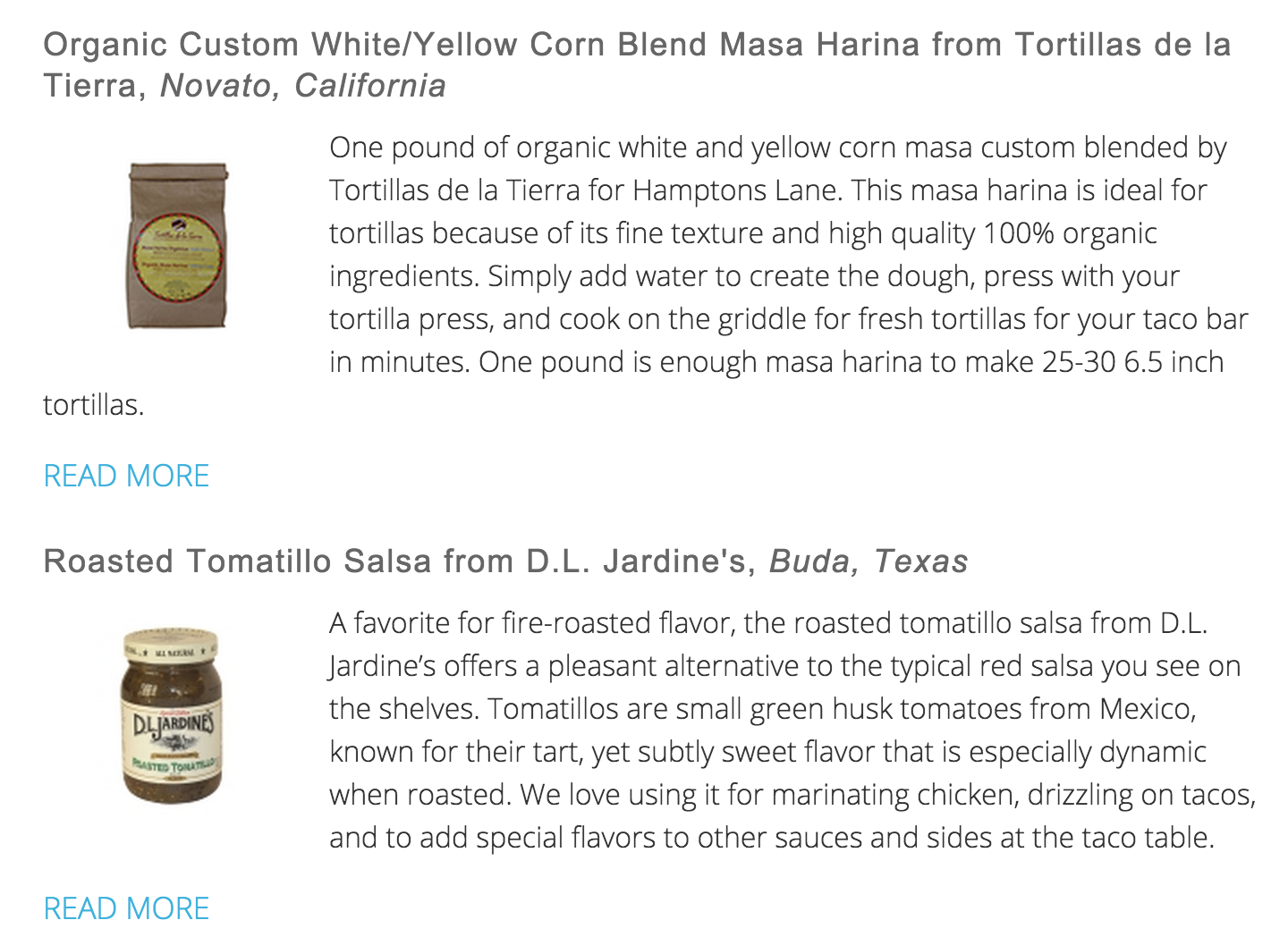Click the 100% organic text
This screenshot has width=1288, height=937.
[x=1070, y=233]
